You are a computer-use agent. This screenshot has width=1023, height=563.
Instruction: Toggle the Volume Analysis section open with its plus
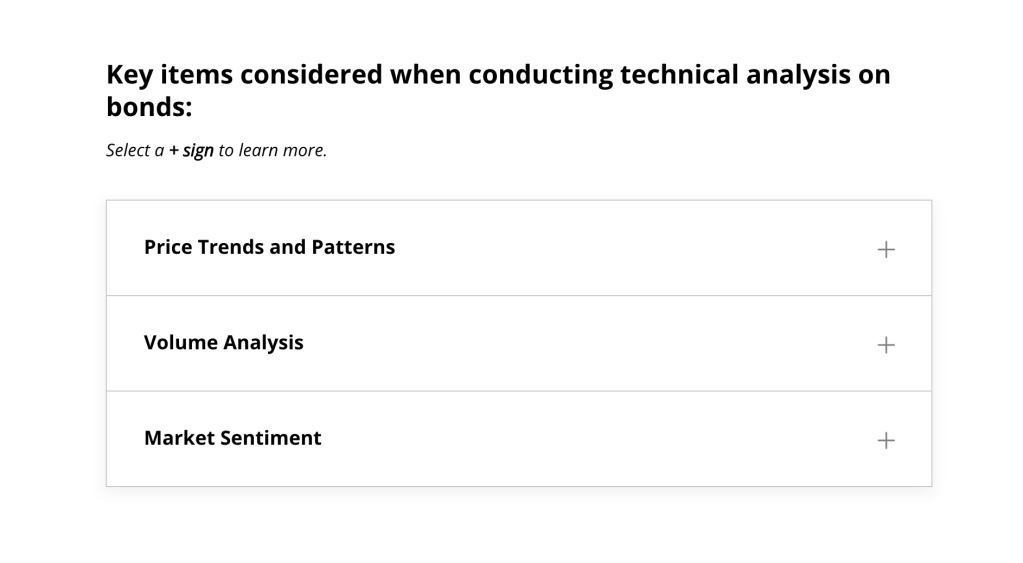click(x=885, y=344)
